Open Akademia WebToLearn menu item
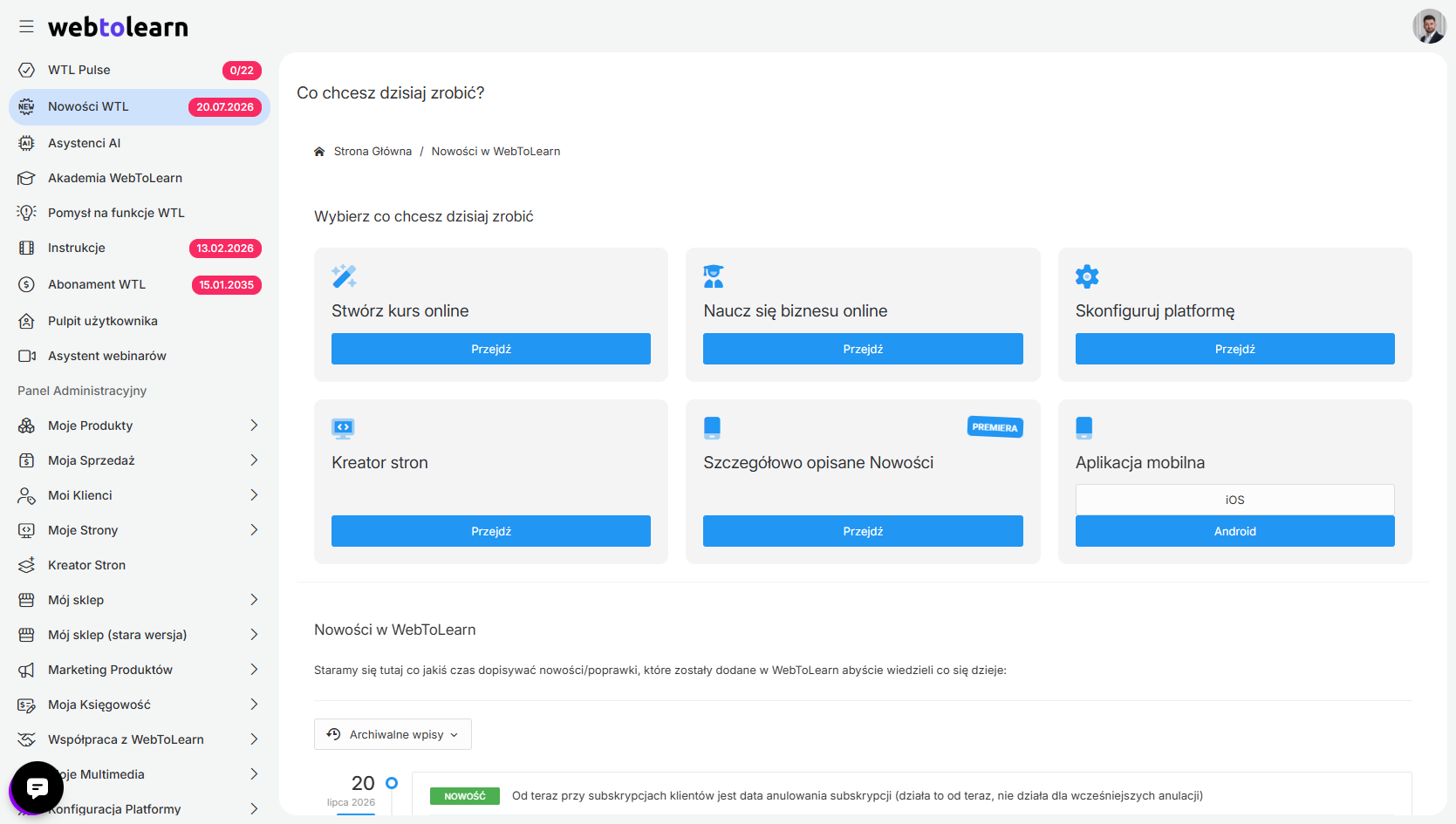1456x824 pixels. click(x=140, y=178)
